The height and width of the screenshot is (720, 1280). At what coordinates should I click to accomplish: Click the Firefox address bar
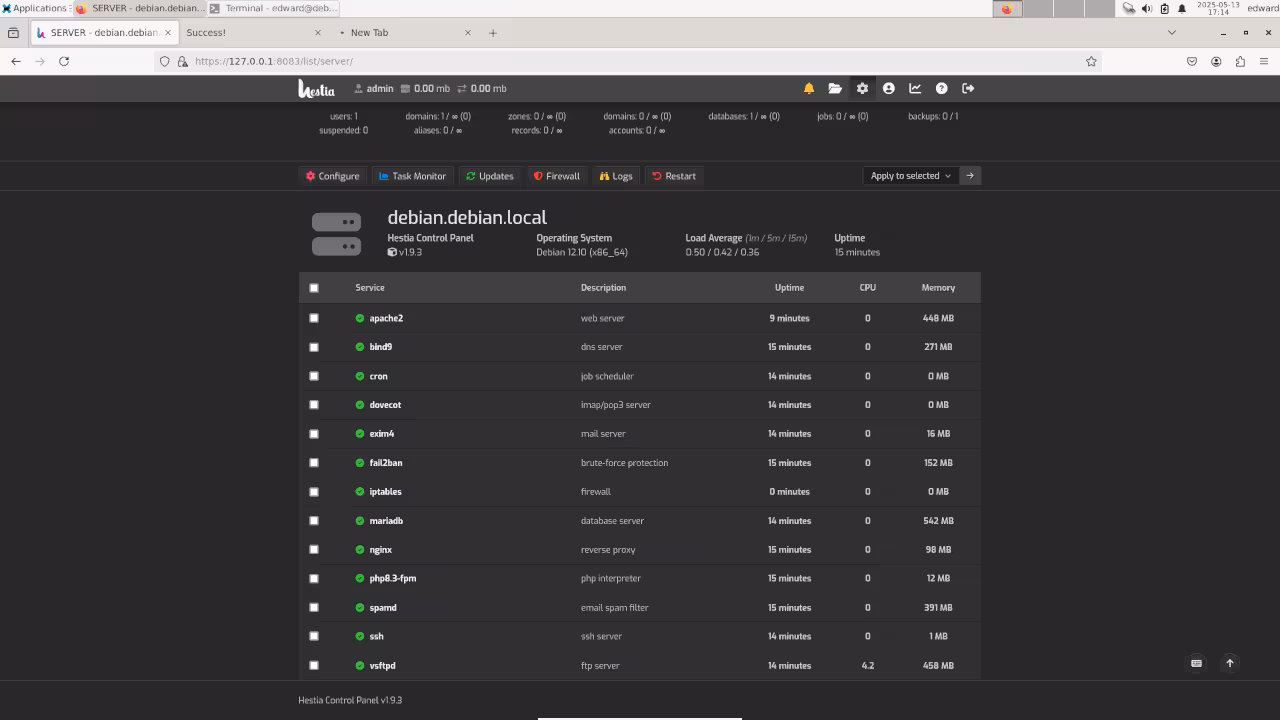click(630, 61)
